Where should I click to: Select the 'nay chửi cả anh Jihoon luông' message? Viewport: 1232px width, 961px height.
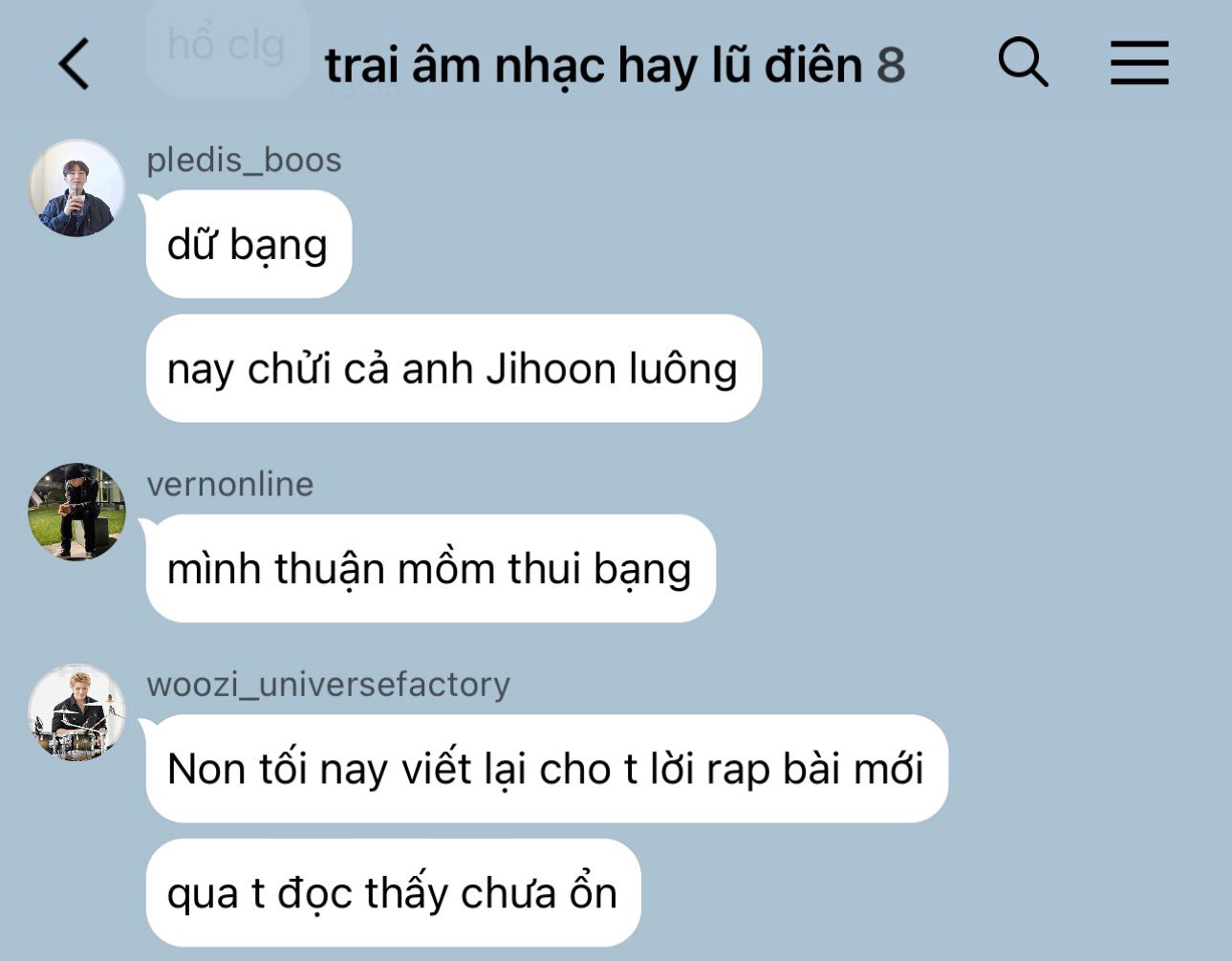(453, 368)
